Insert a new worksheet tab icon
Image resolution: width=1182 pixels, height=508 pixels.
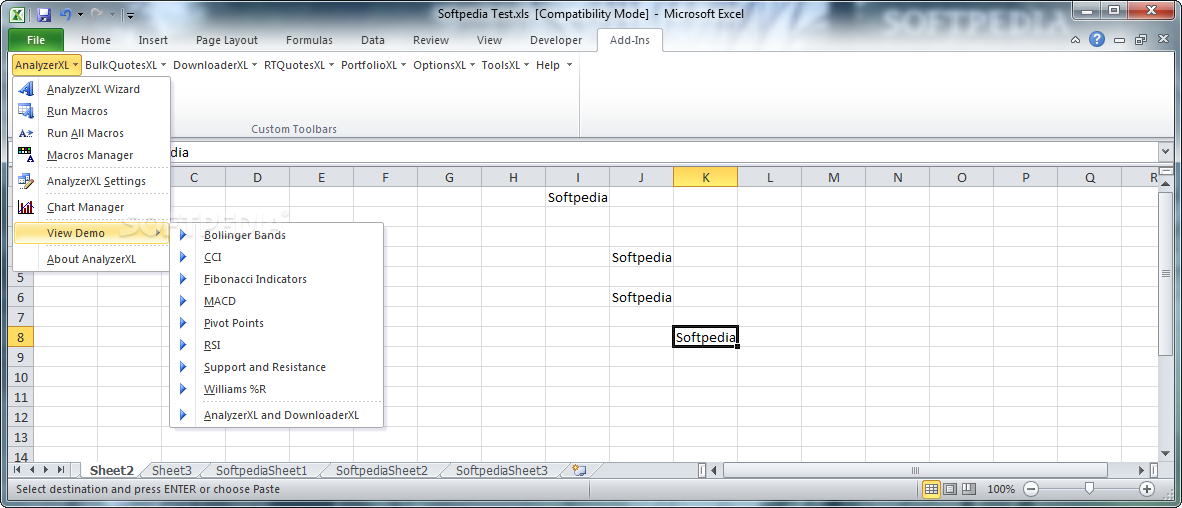[579, 470]
